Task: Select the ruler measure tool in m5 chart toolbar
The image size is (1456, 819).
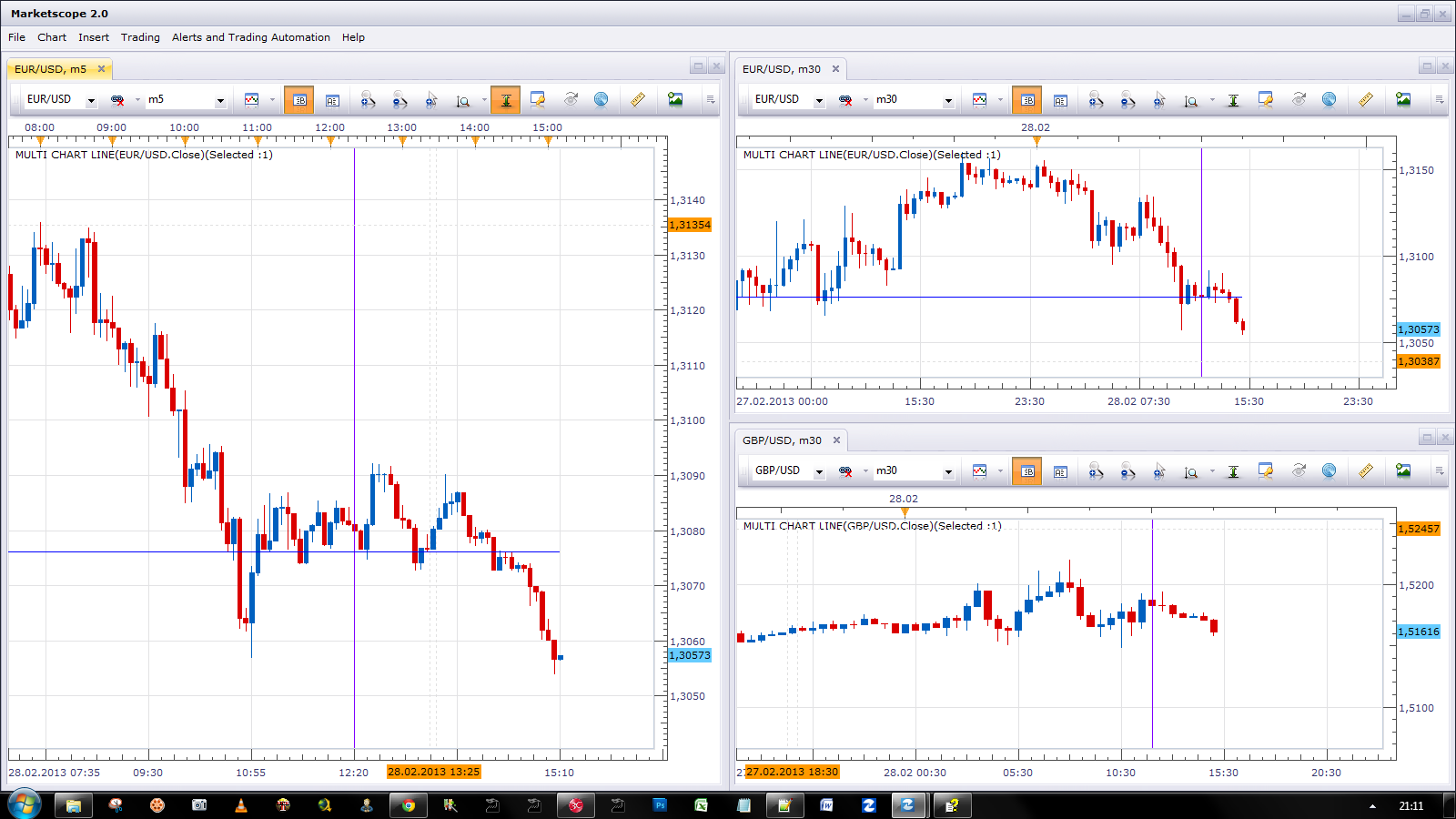Action: (x=638, y=99)
